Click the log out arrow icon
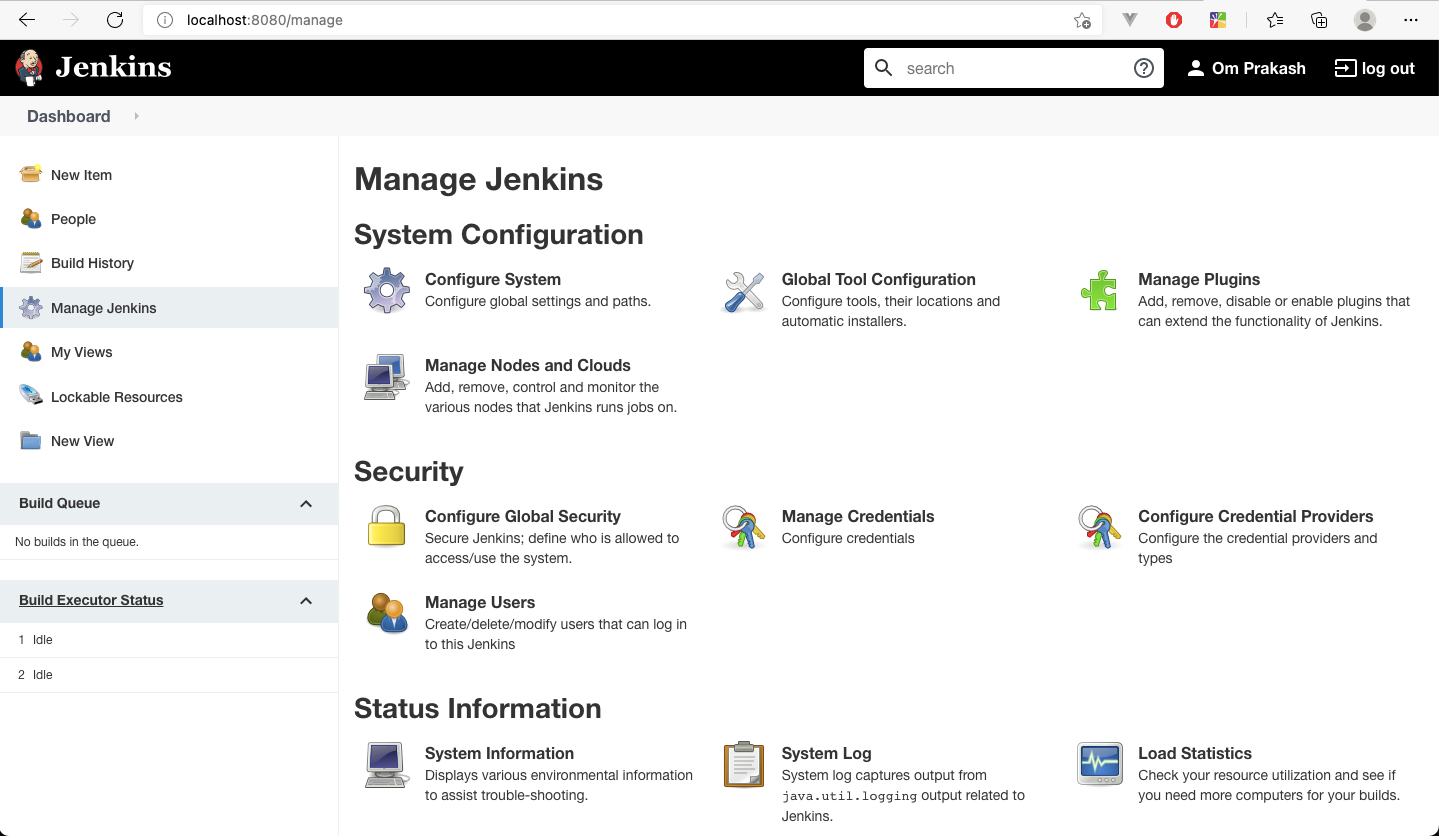 point(1345,68)
